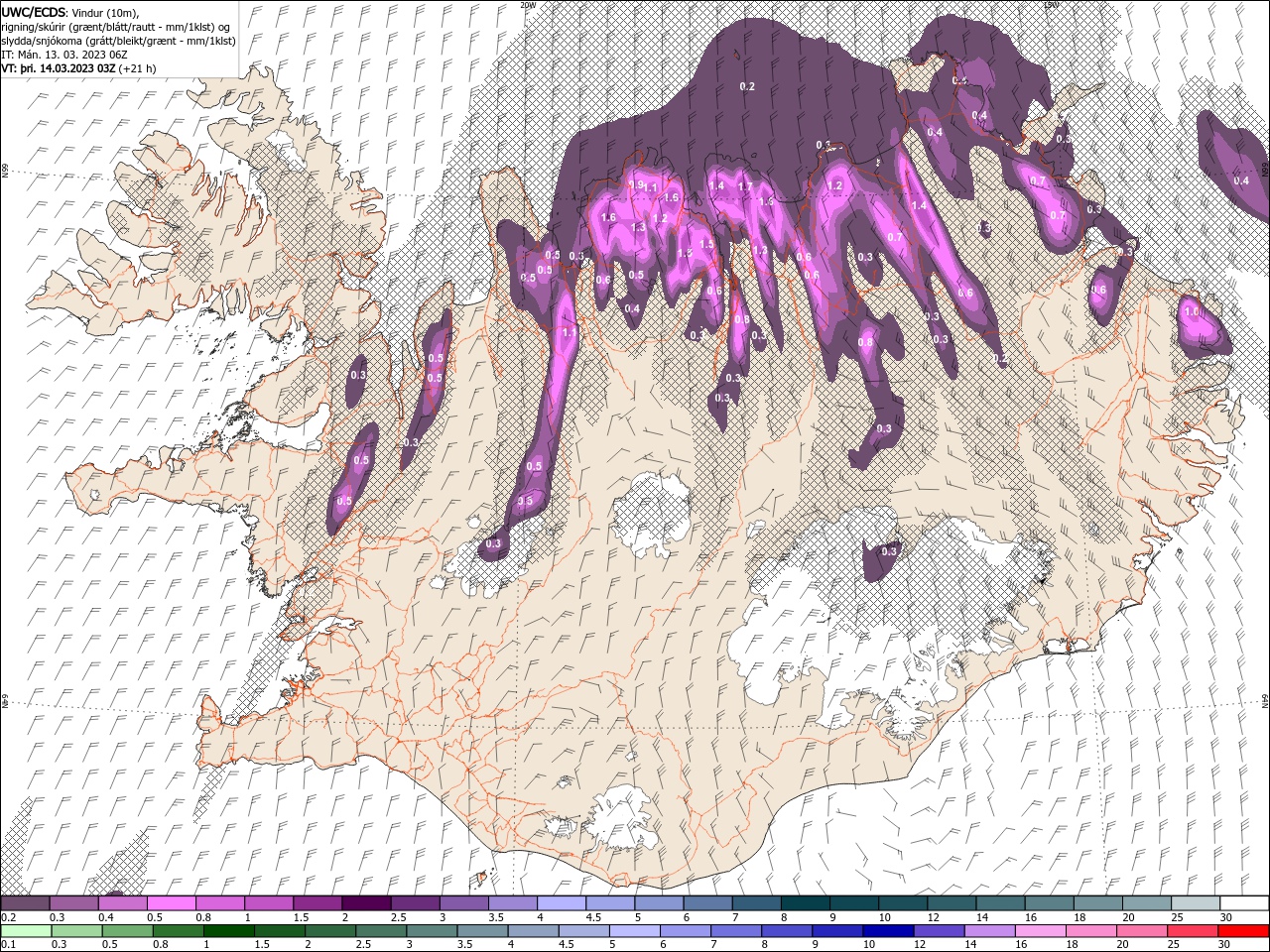Select the violet 12–14 swatch in bottom legend row

tap(937, 930)
